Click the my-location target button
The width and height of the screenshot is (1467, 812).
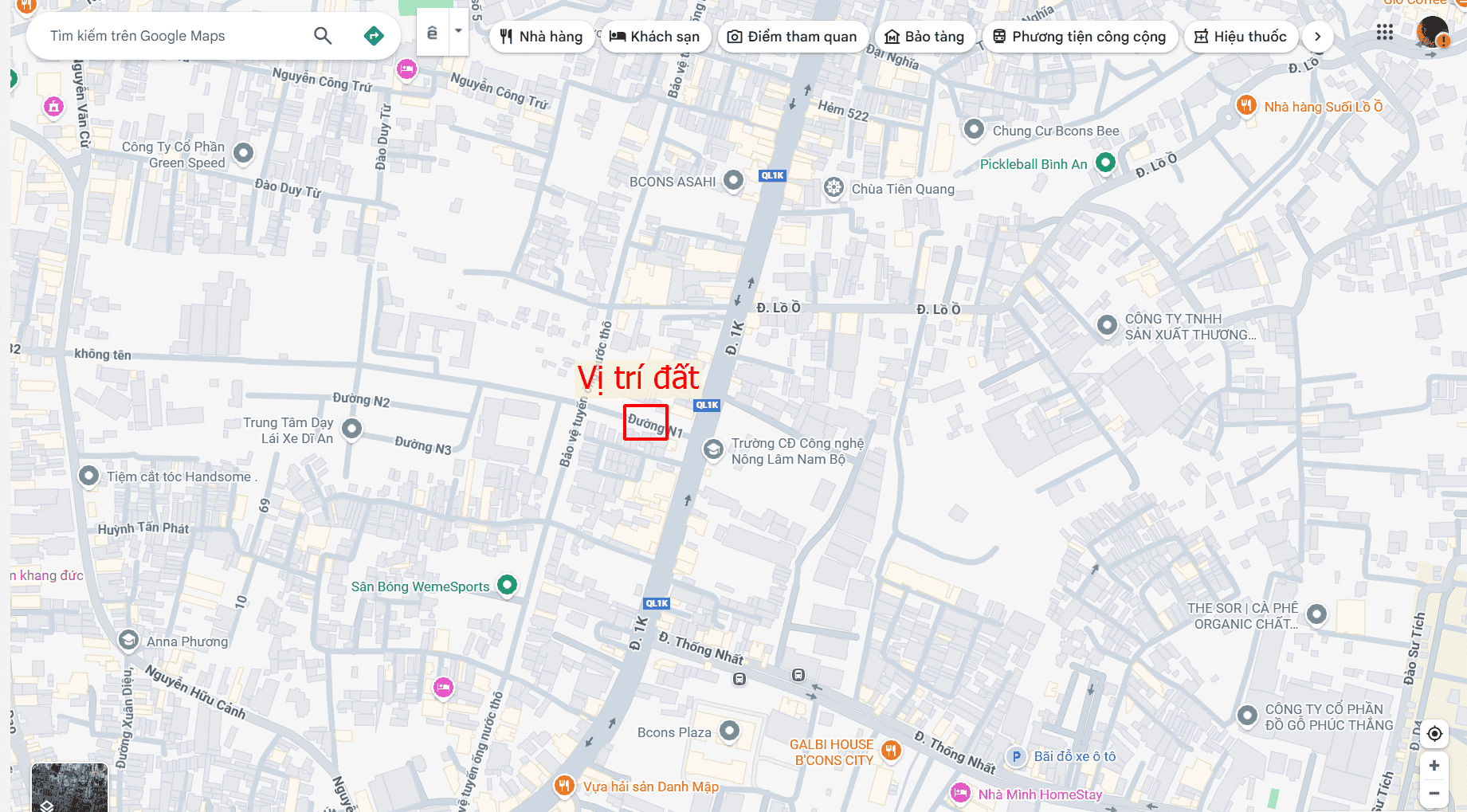(1434, 734)
